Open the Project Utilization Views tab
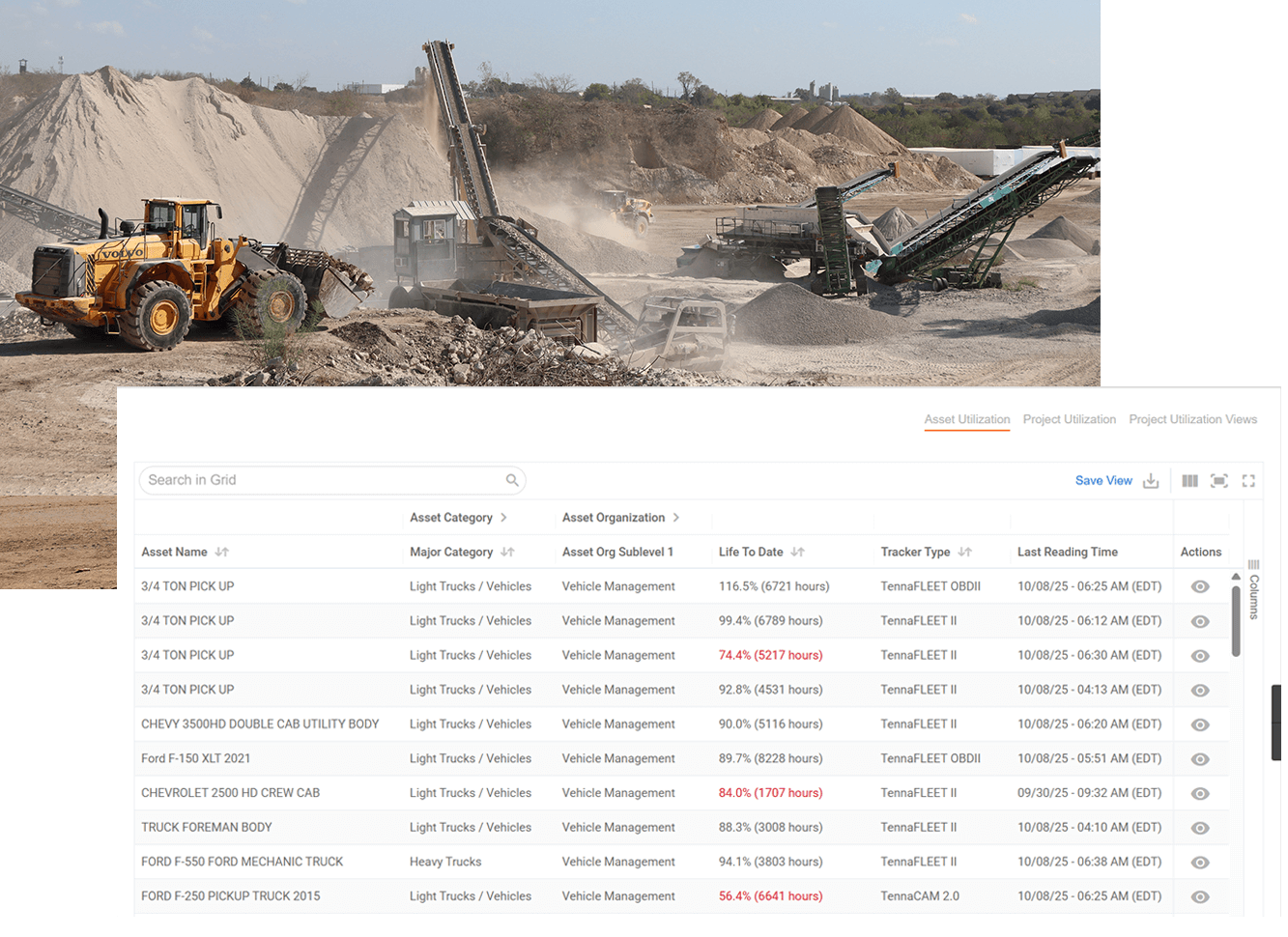 [1193, 419]
